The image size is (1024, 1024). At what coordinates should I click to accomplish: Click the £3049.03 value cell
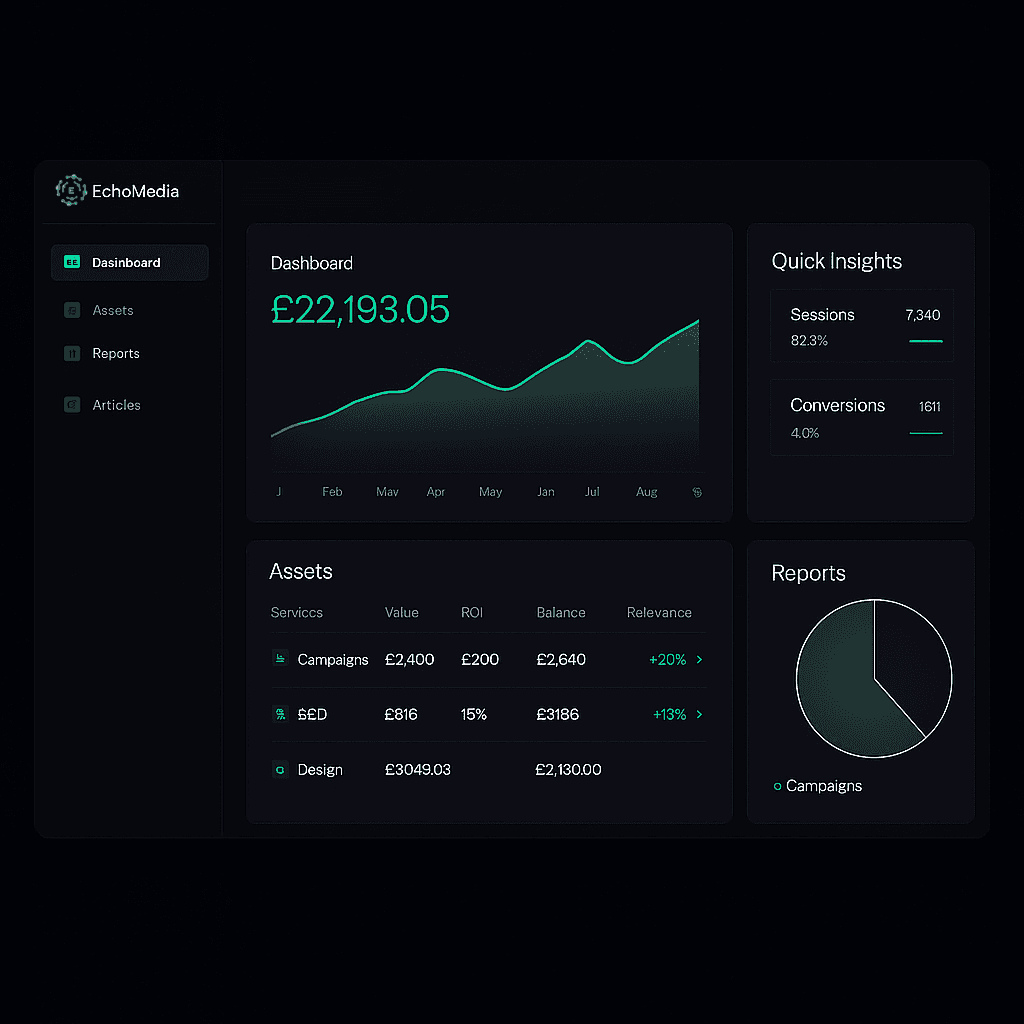pyautogui.click(x=418, y=770)
